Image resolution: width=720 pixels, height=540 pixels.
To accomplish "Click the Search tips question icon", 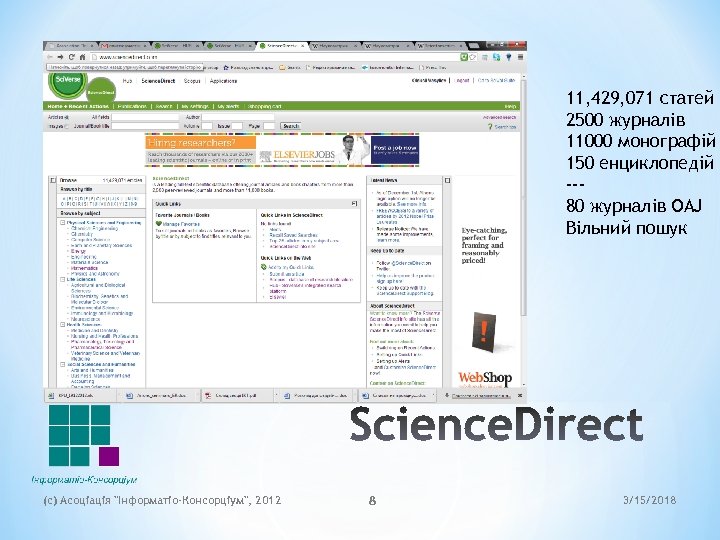I will pyautogui.click(x=489, y=126).
